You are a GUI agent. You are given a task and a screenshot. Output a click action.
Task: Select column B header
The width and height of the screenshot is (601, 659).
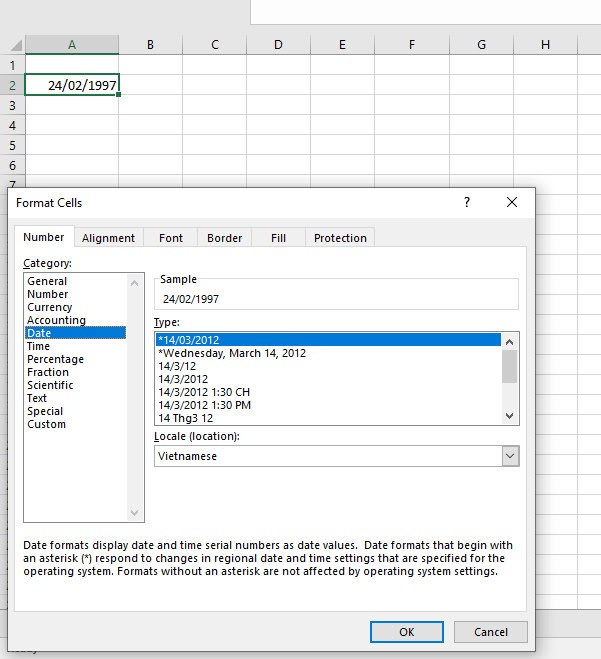pos(150,45)
